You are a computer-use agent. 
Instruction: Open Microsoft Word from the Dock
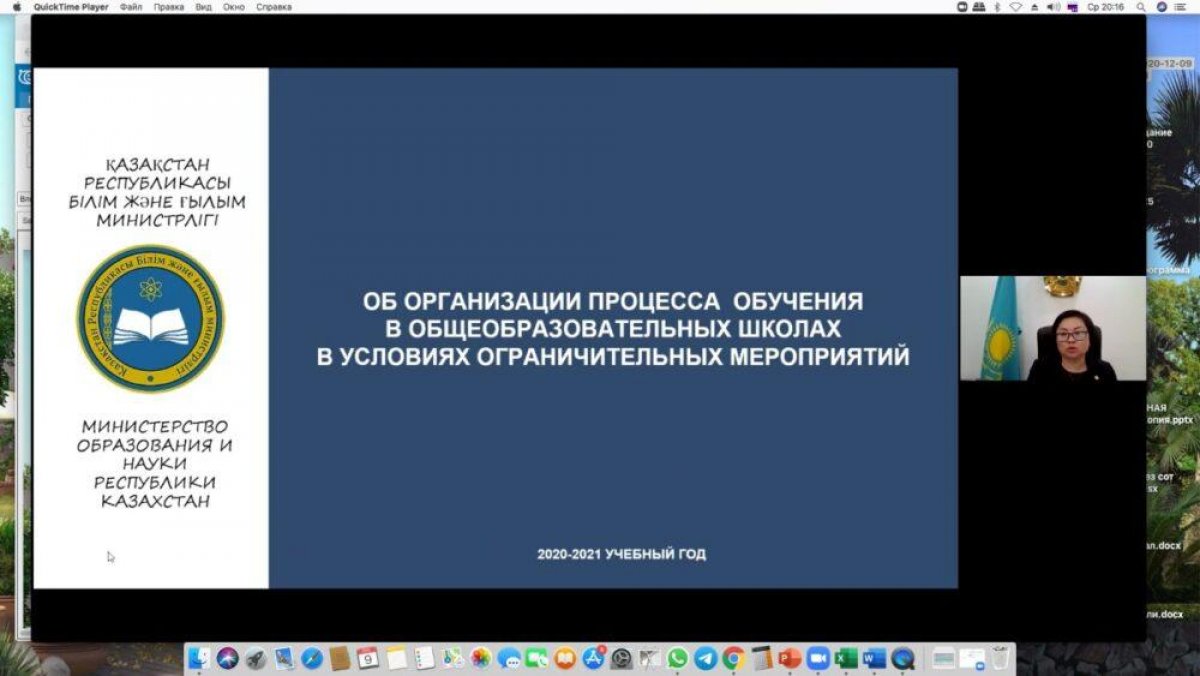873,661
